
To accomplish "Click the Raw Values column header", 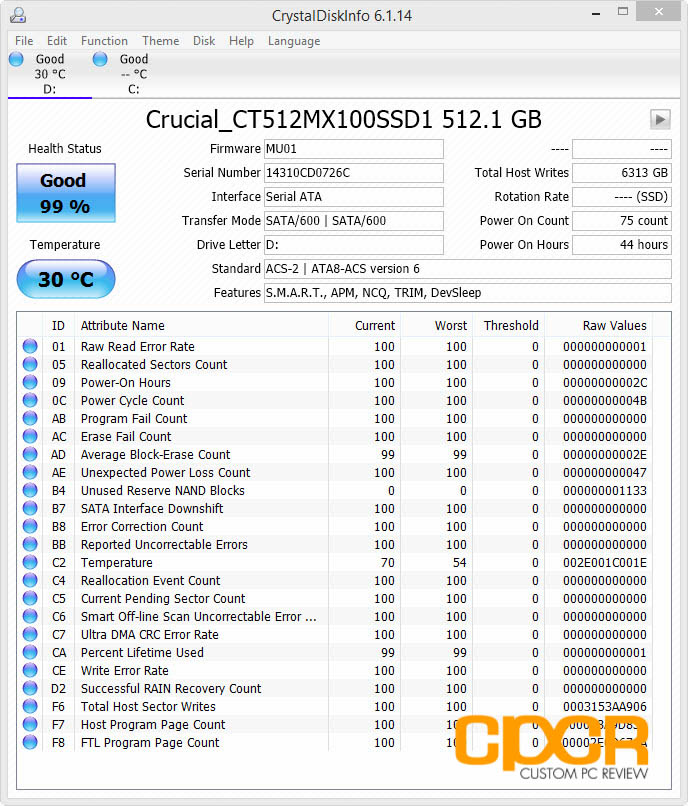I will click(x=599, y=325).
